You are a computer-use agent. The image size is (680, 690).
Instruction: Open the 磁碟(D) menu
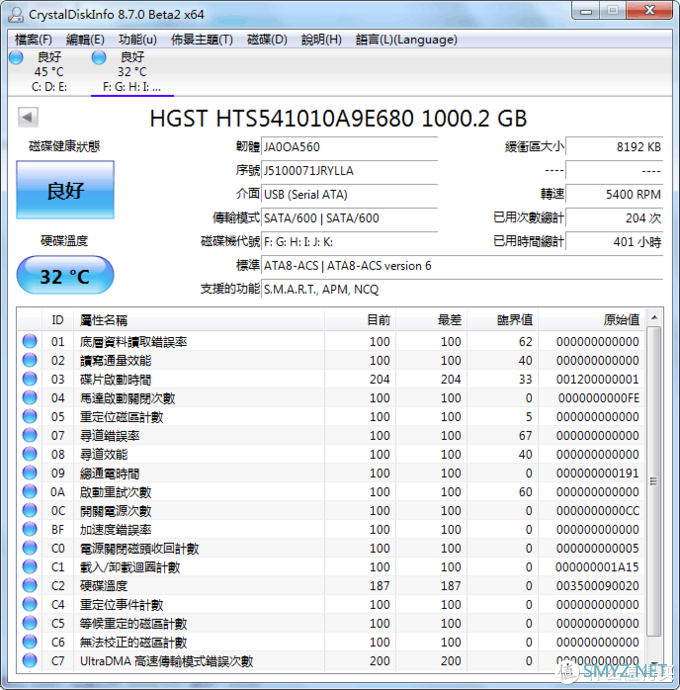click(x=267, y=40)
